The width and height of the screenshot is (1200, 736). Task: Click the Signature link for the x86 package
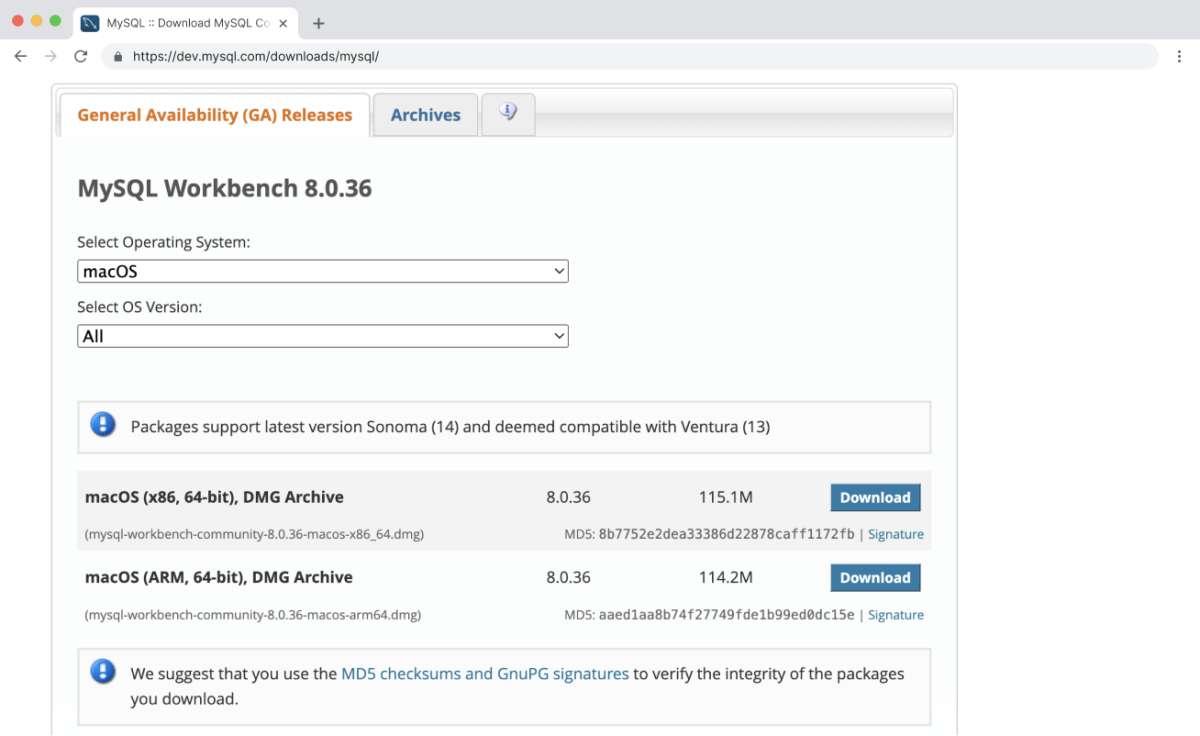tap(895, 534)
